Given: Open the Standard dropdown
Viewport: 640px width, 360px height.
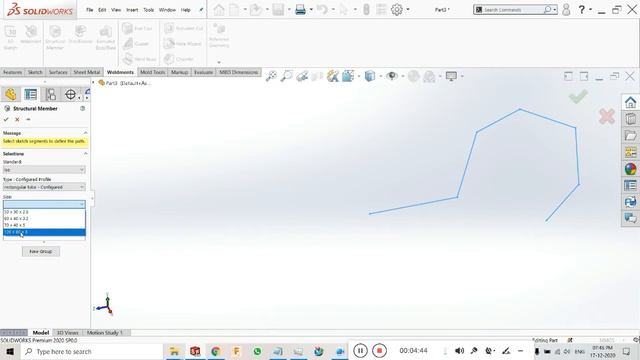Looking at the screenshot, I should [44, 169].
